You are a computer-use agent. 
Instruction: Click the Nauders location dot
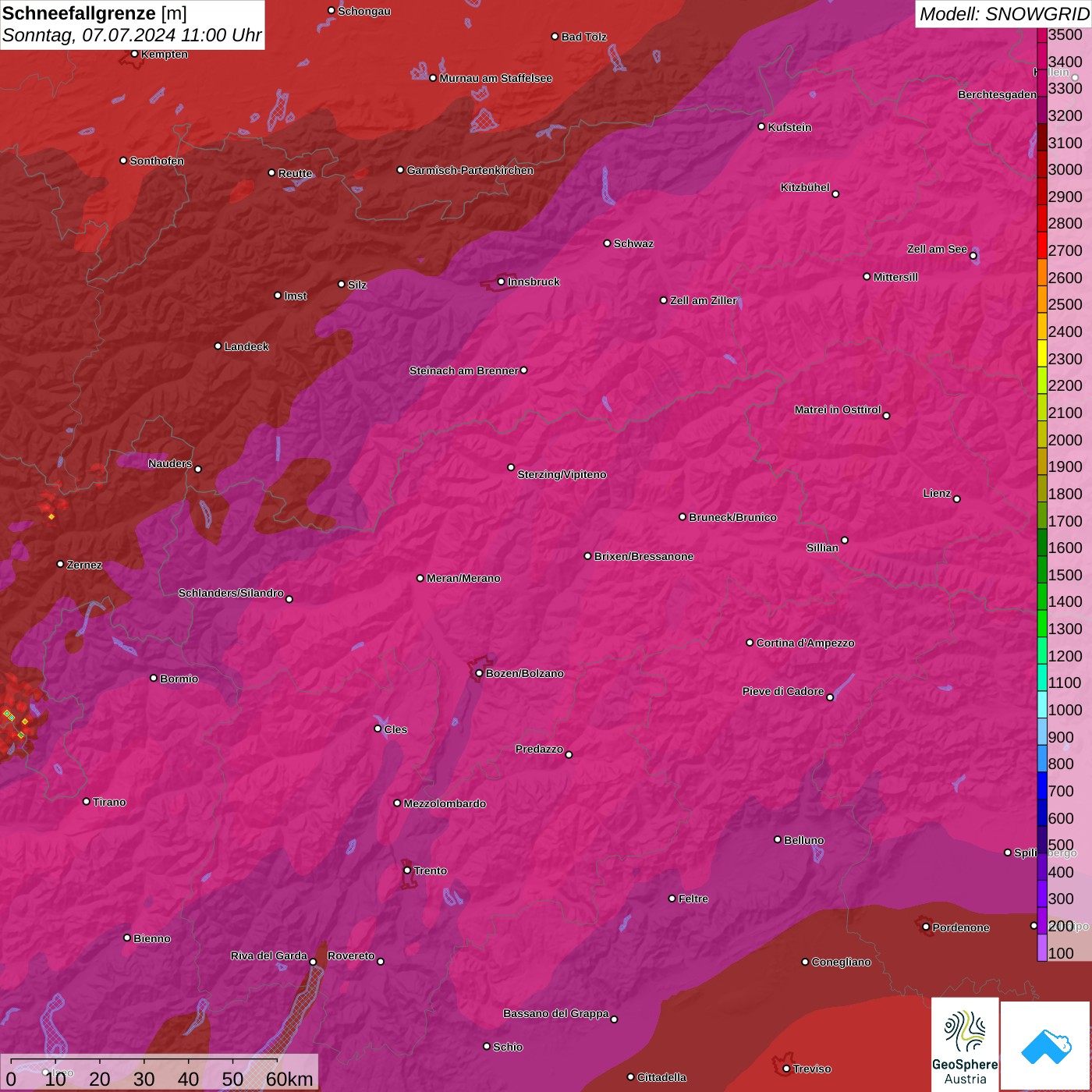(x=198, y=469)
